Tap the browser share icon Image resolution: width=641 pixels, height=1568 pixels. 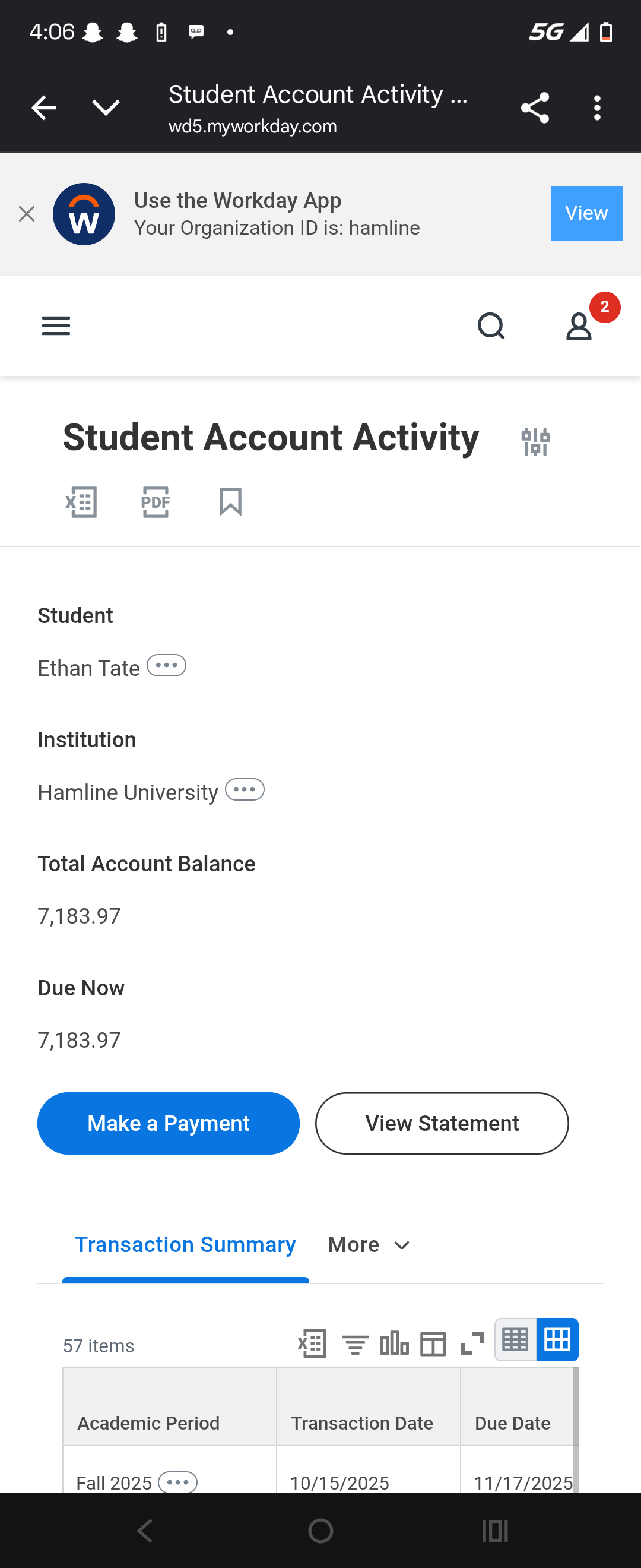pyautogui.click(x=535, y=108)
